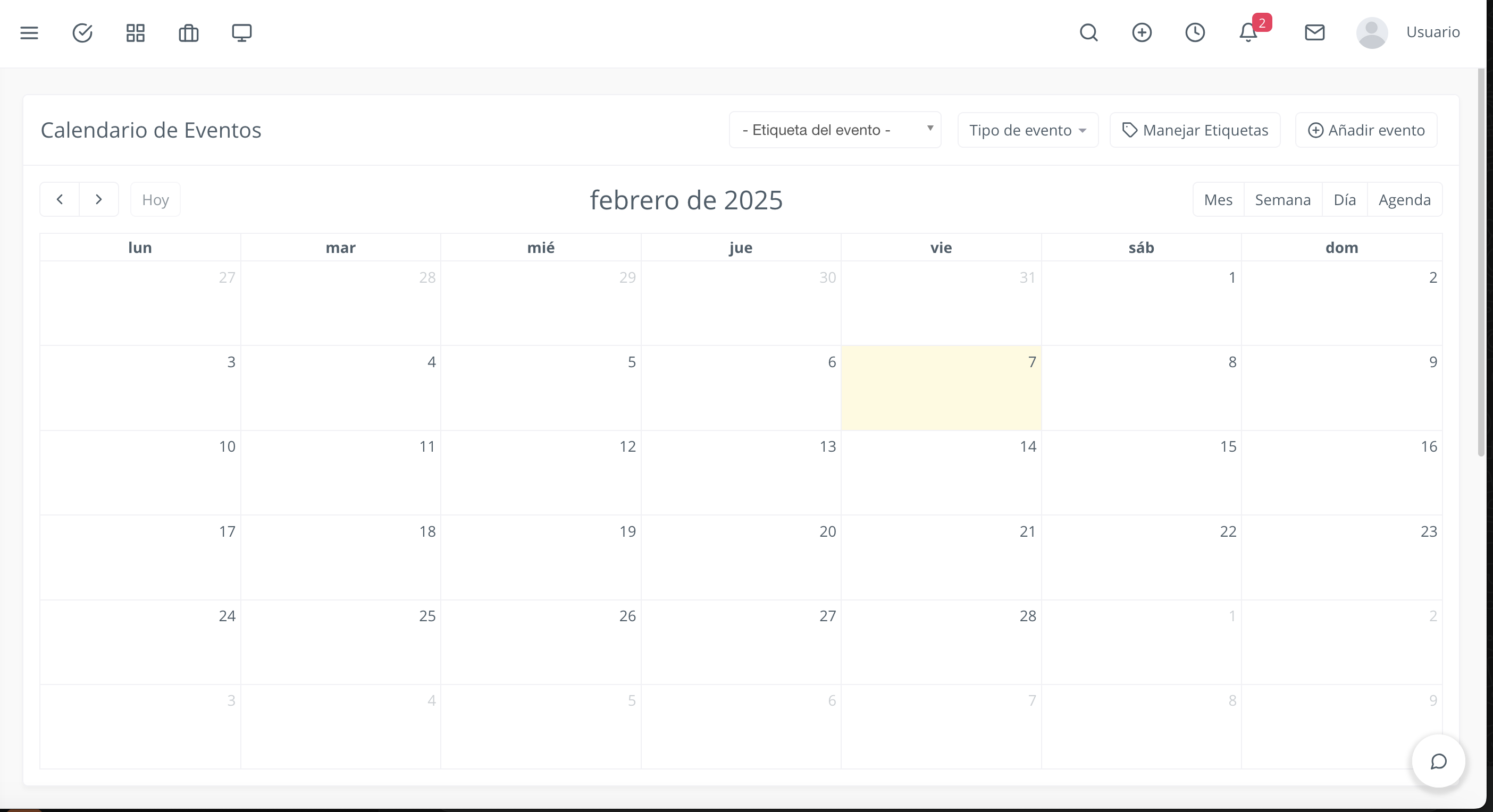Click the Manejar Etiquetas button
This screenshot has height=812, width=1493.
coord(1195,130)
